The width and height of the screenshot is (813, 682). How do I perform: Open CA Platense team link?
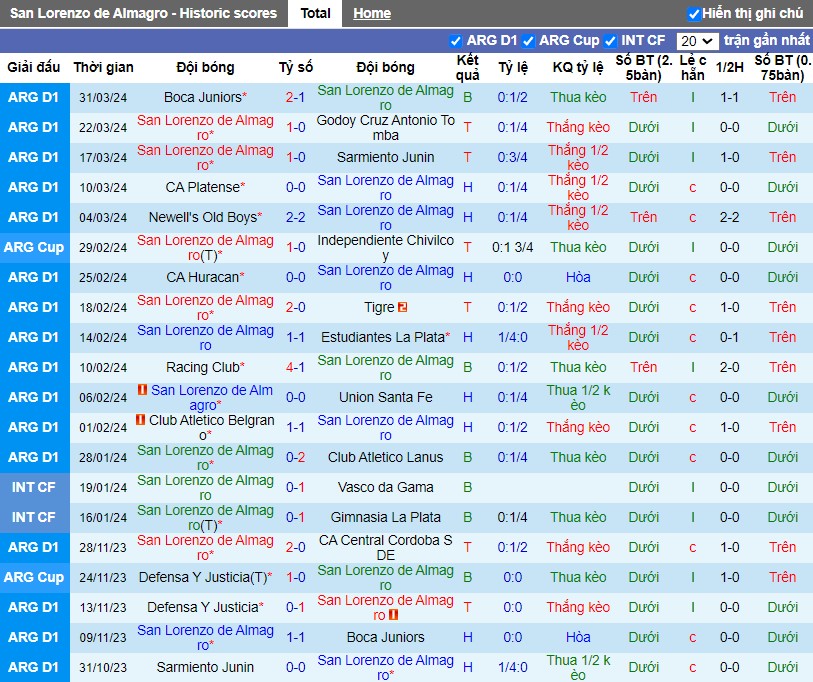203,187
